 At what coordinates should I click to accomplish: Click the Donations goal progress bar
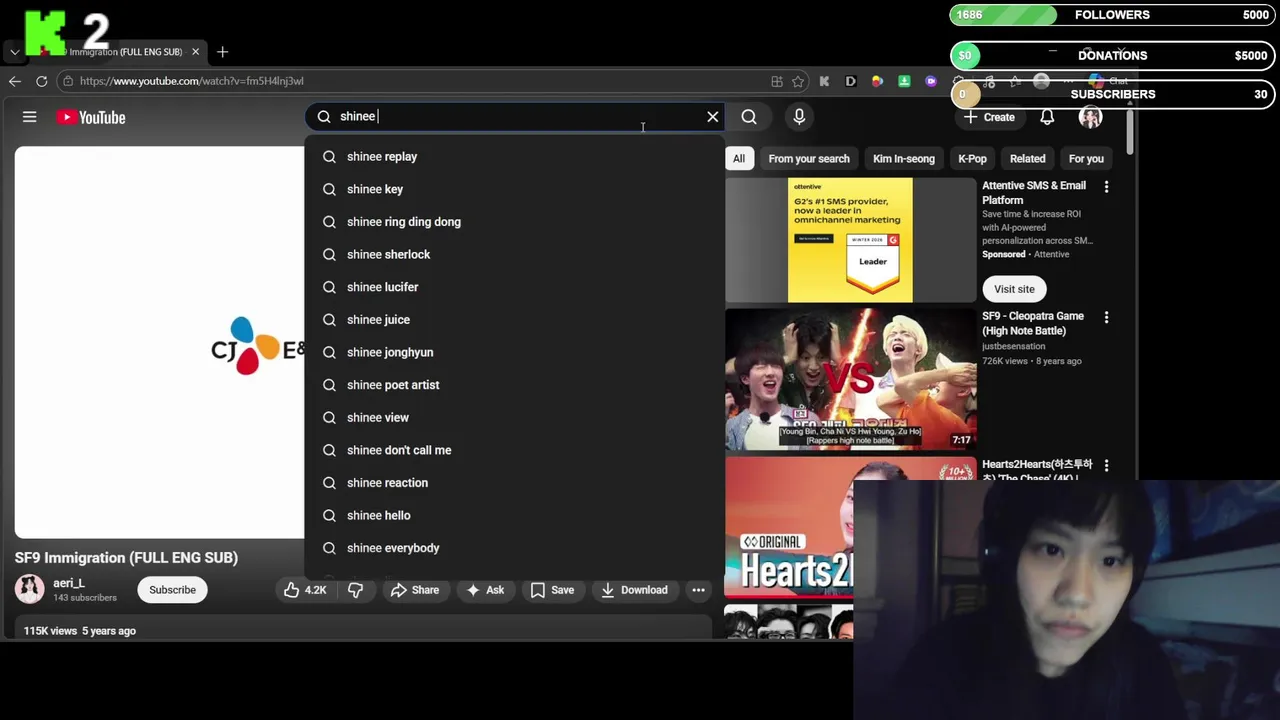pyautogui.click(x=1113, y=55)
